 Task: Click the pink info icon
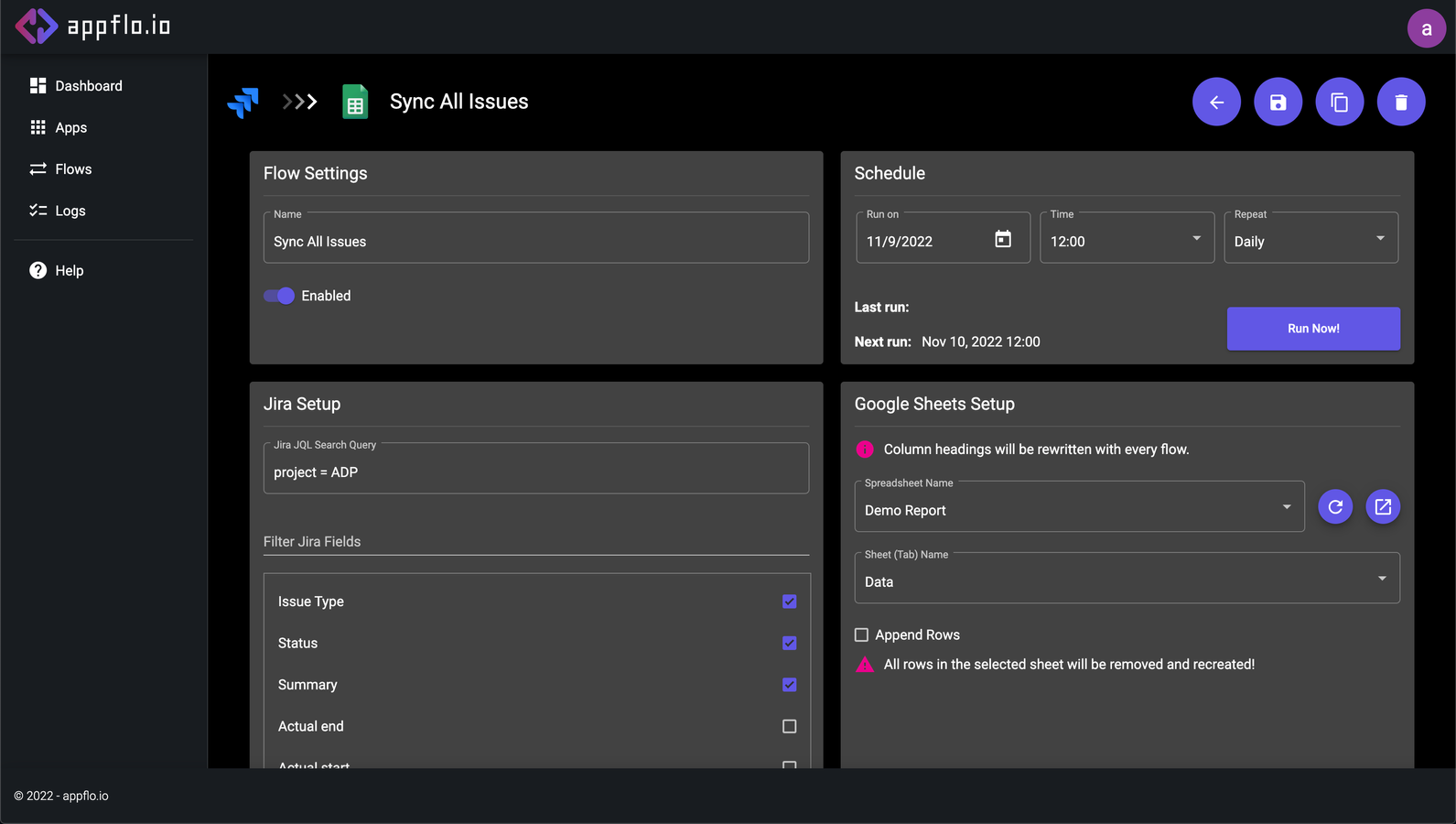(865, 450)
